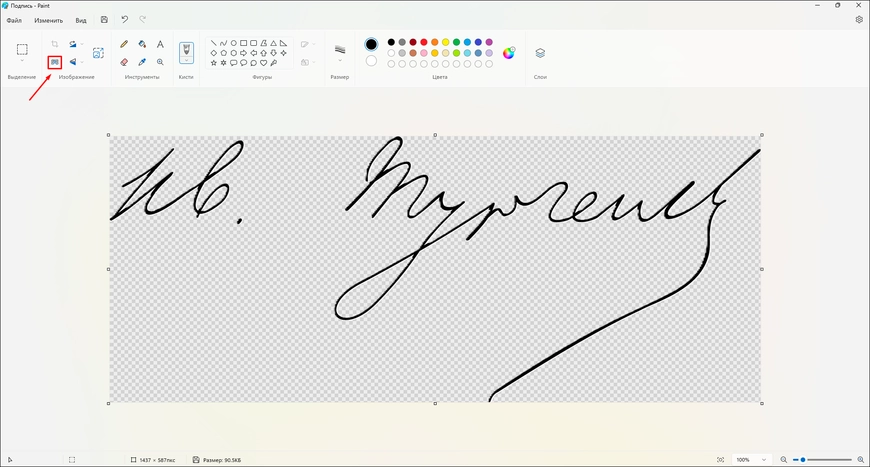Expand the Brushes type dropdown
This screenshot has height=467, width=870.
pos(186,60)
